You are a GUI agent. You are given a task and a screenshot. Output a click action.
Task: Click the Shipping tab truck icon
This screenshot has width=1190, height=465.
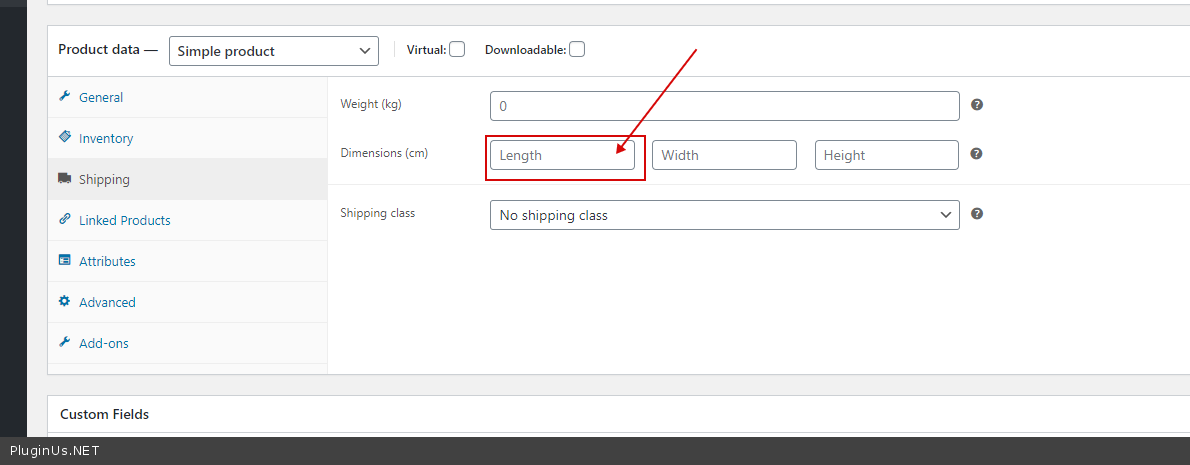click(x=65, y=179)
